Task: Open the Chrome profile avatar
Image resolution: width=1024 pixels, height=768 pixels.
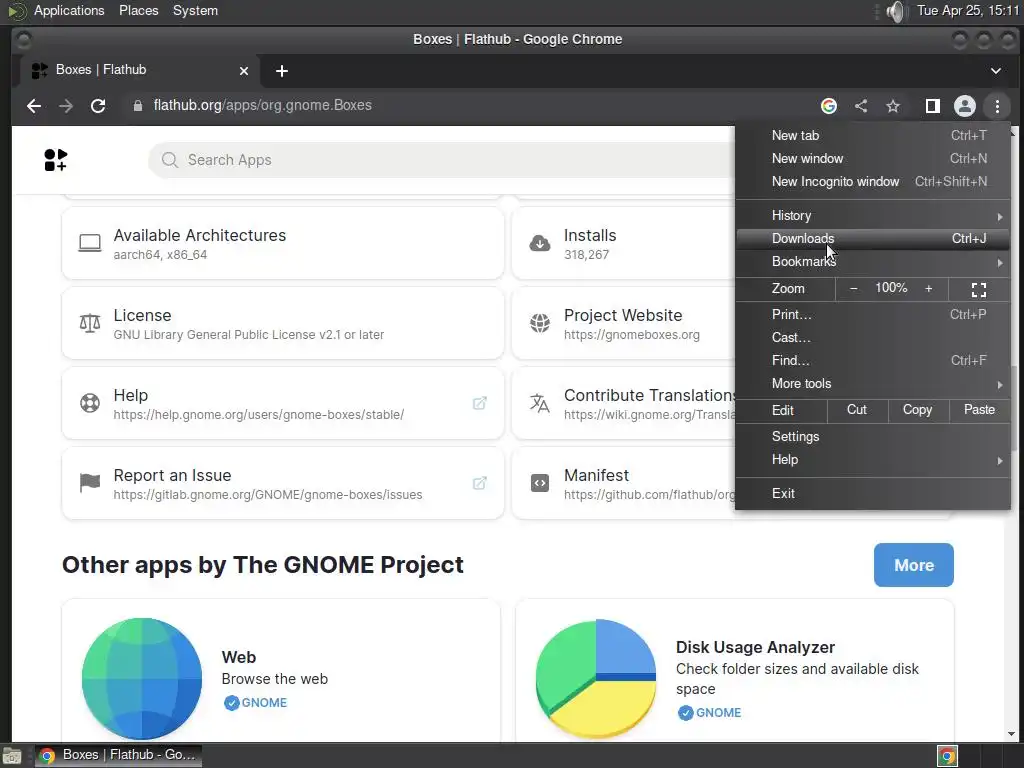Action: pyautogui.click(x=965, y=106)
